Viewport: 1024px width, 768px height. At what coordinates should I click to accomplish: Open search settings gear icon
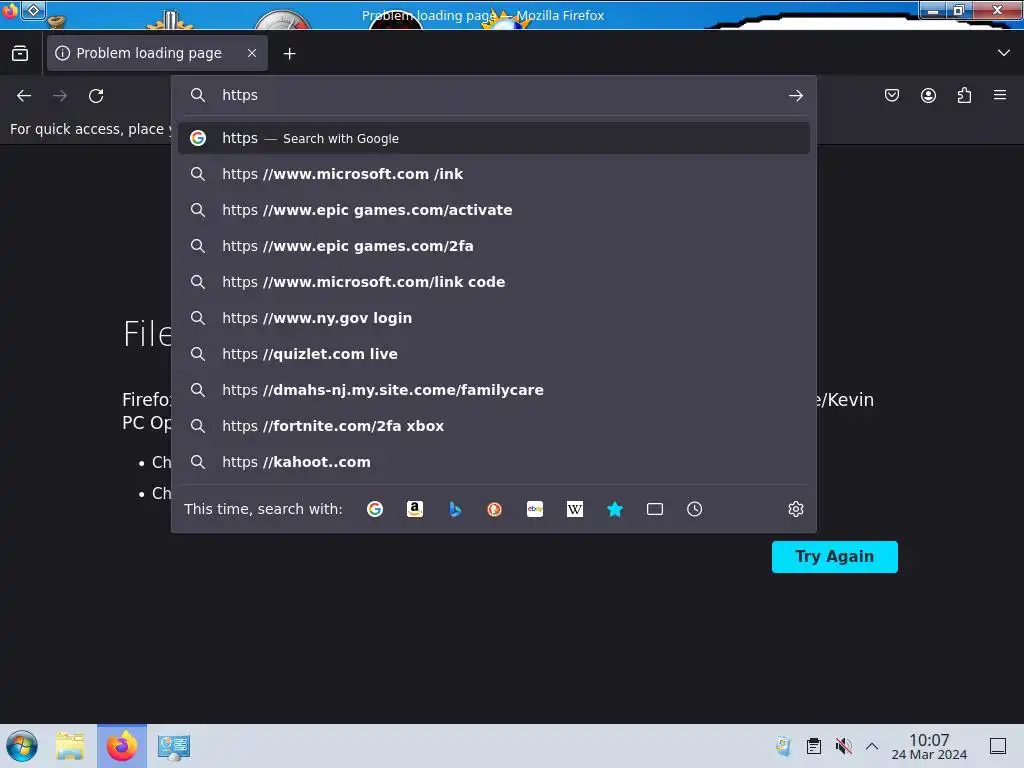(x=795, y=509)
